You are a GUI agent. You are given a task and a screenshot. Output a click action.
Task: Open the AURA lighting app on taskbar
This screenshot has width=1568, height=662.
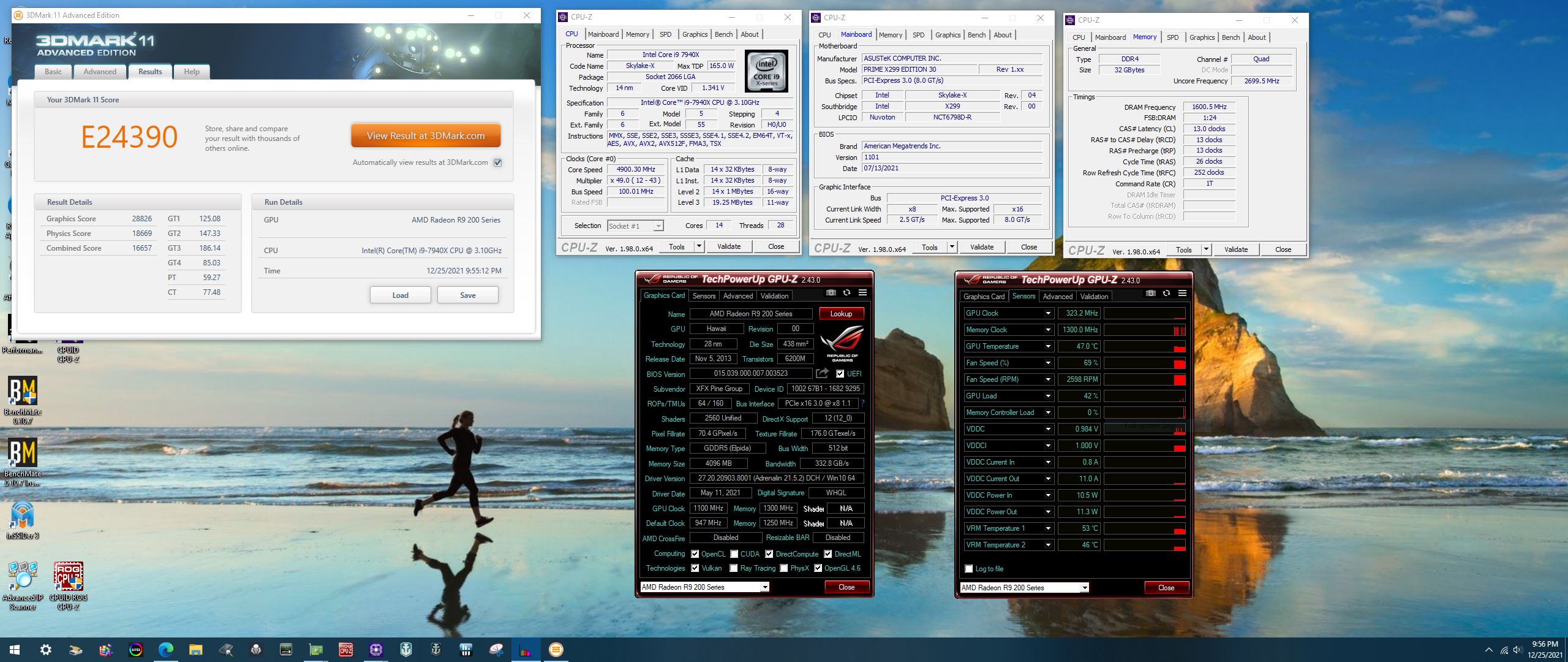tap(136, 650)
